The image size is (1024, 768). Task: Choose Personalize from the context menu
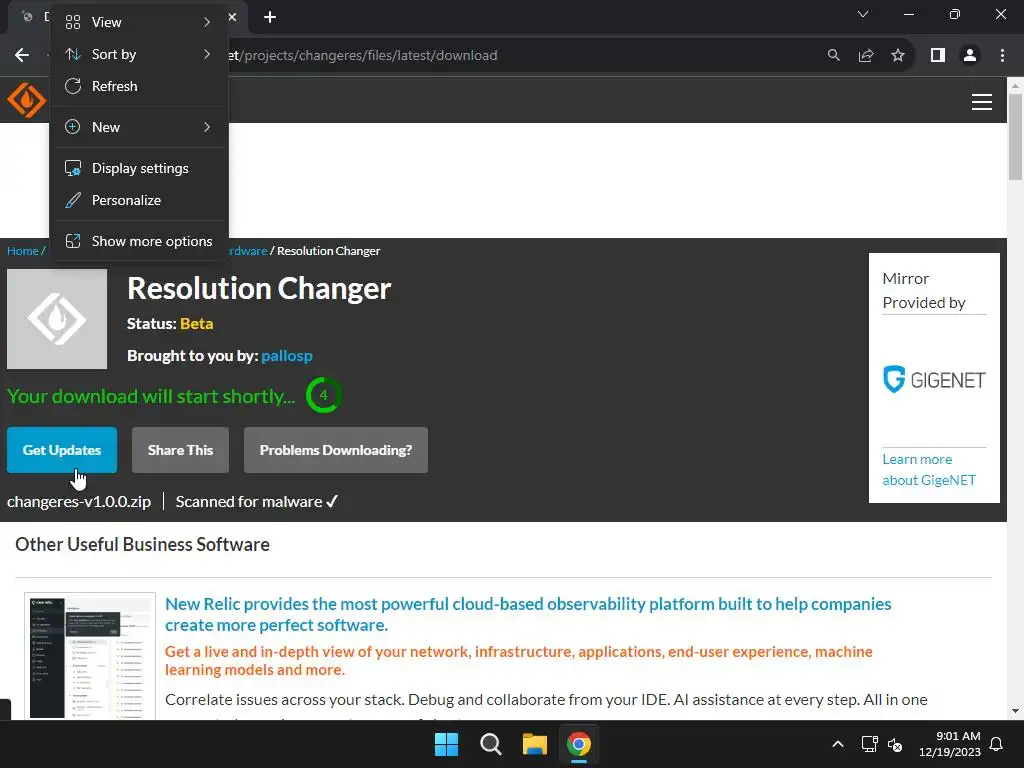click(x=138, y=200)
